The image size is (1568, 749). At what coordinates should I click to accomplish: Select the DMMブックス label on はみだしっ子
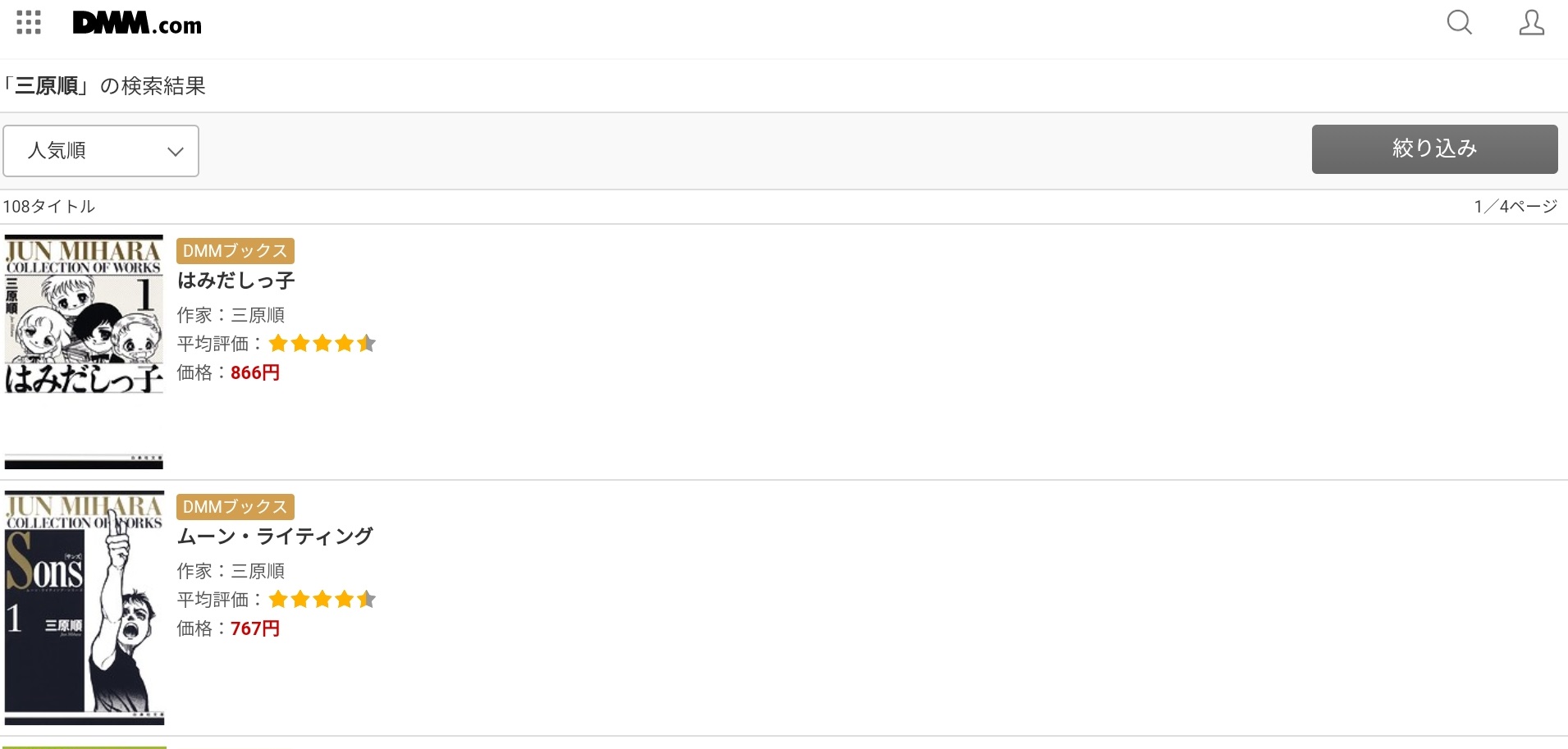tap(235, 250)
